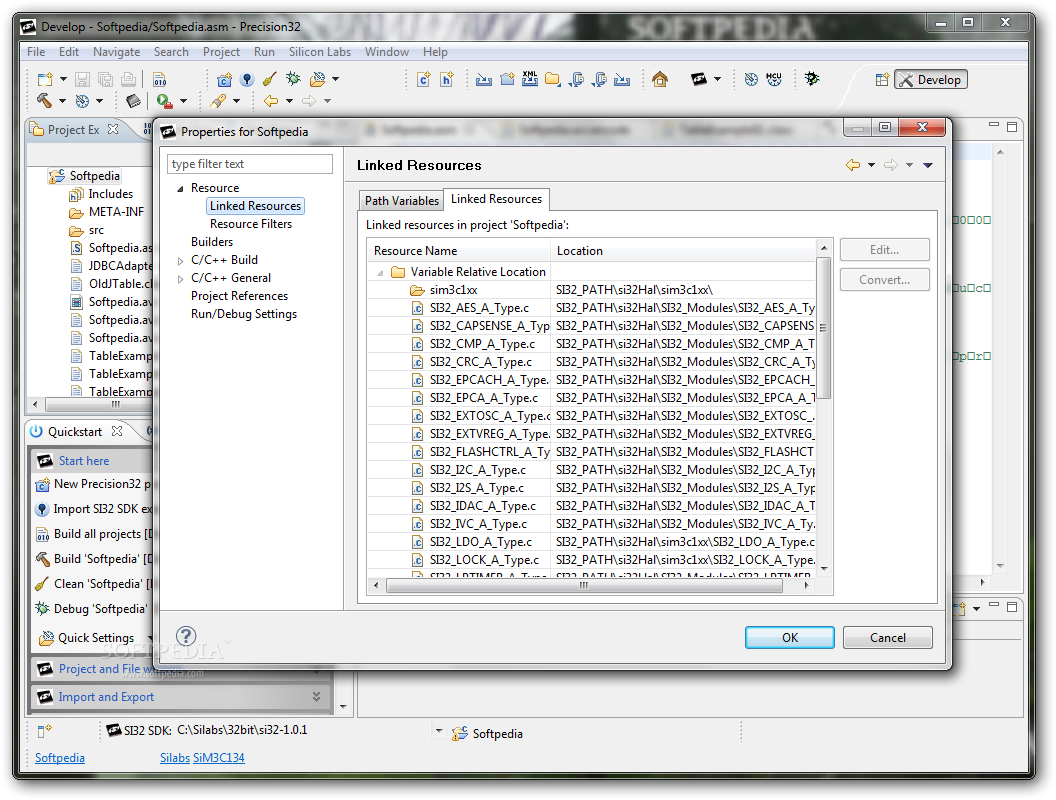This screenshot has height=800, width=1056.
Task: Click the broom Clean toolbar icon
Action: point(269,79)
